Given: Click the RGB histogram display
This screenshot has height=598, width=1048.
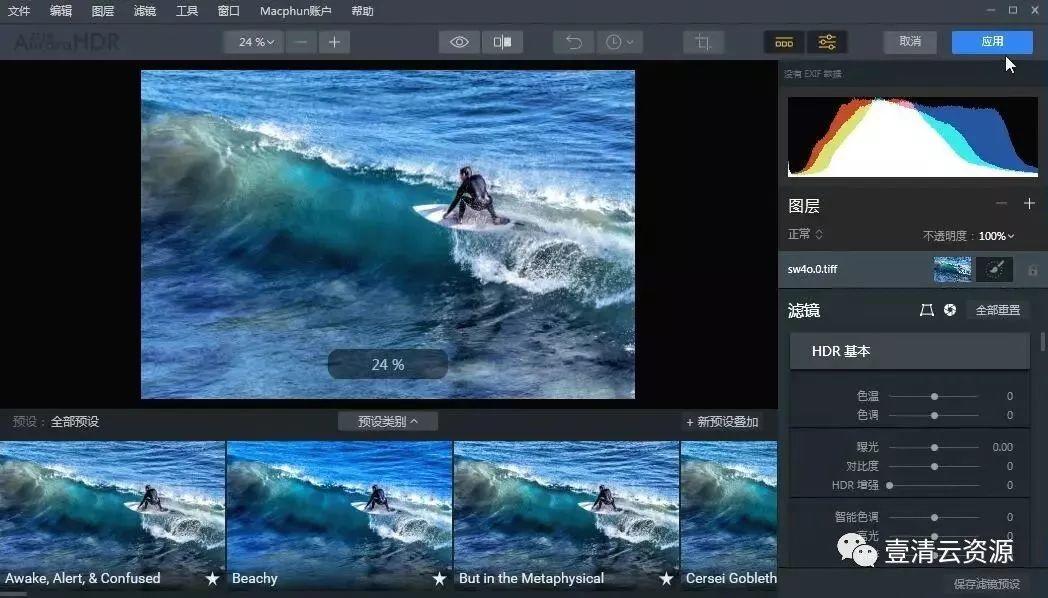Looking at the screenshot, I should [912, 137].
